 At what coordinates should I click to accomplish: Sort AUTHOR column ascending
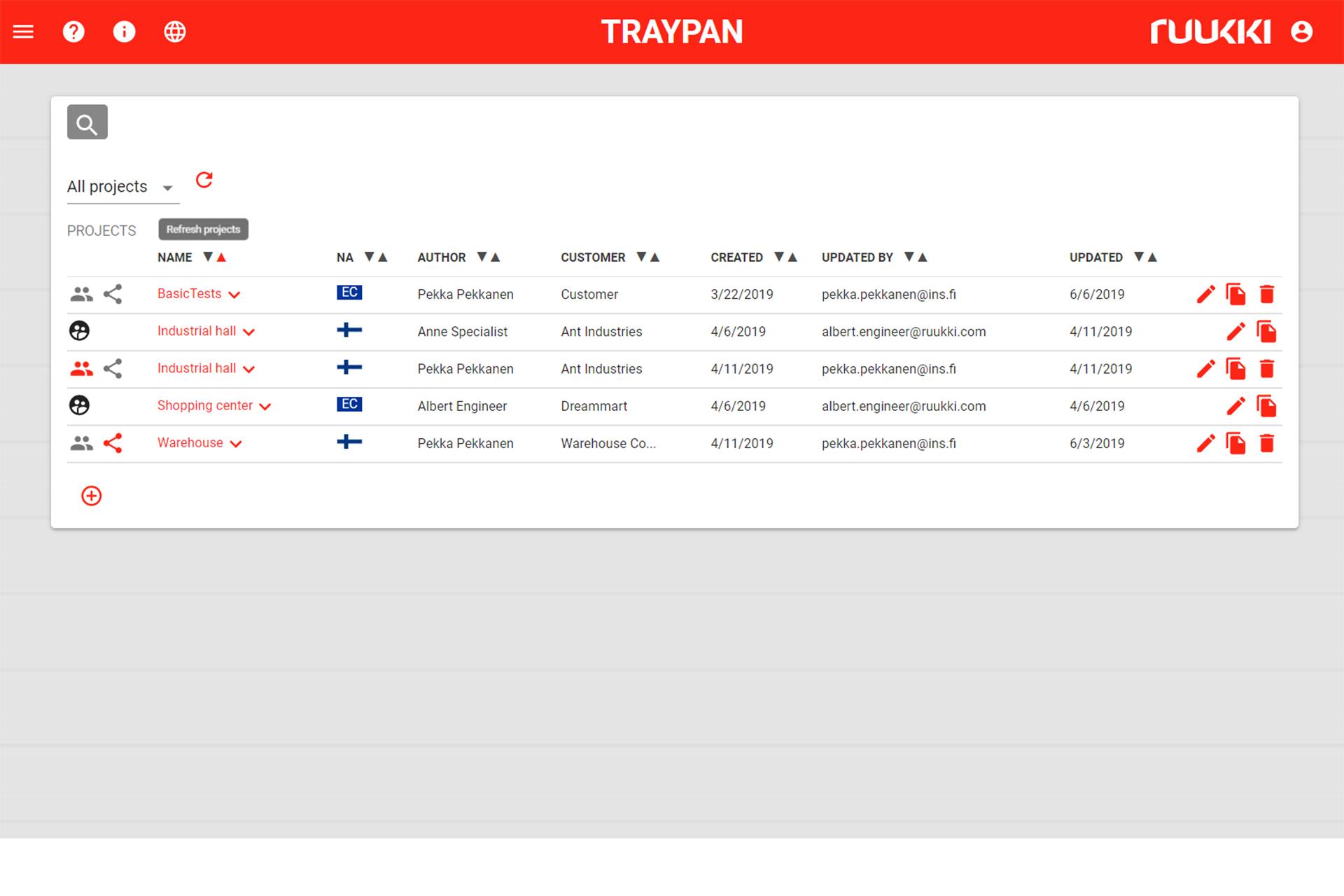495,257
